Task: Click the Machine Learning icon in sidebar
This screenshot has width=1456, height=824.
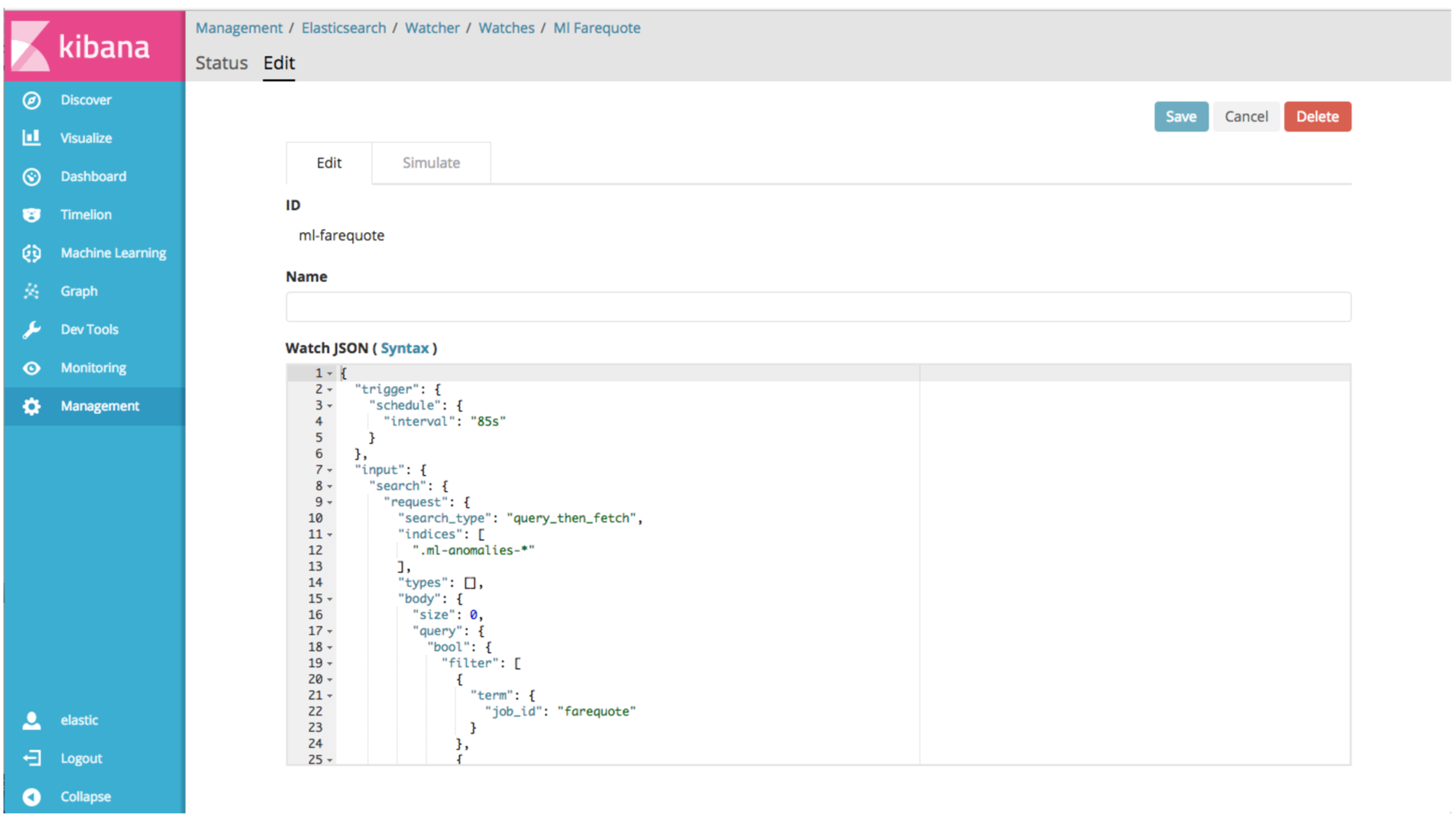Action: click(29, 252)
